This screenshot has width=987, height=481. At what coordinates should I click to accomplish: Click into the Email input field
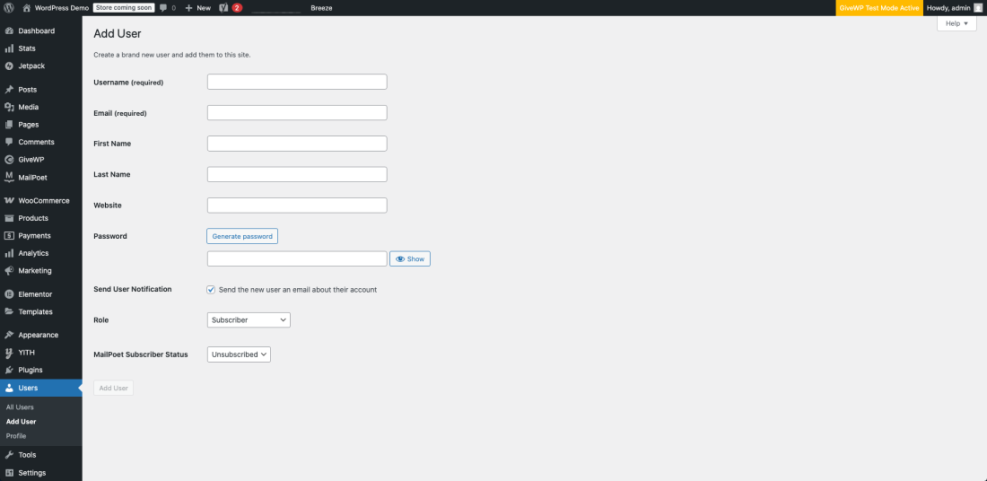tap(297, 113)
